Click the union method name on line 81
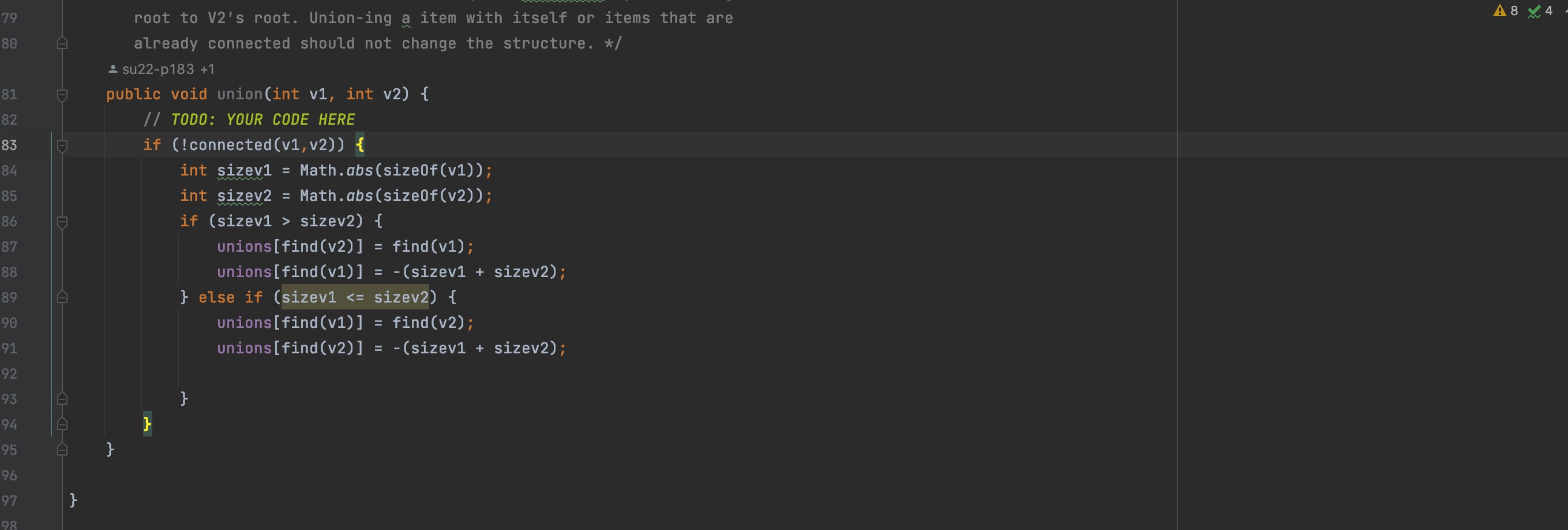1568x530 pixels. pos(239,95)
